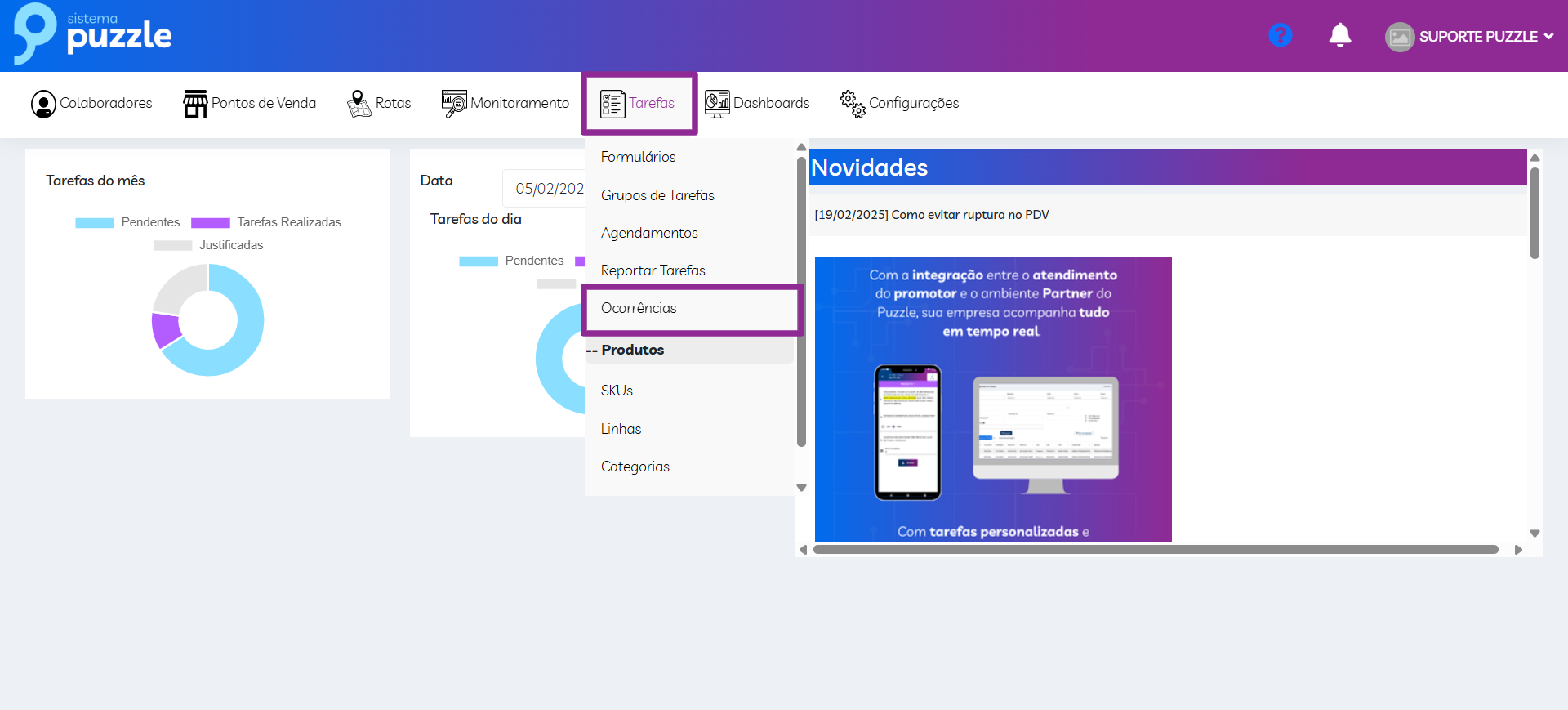Click the Tarefas checklist icon

point(612,104)
